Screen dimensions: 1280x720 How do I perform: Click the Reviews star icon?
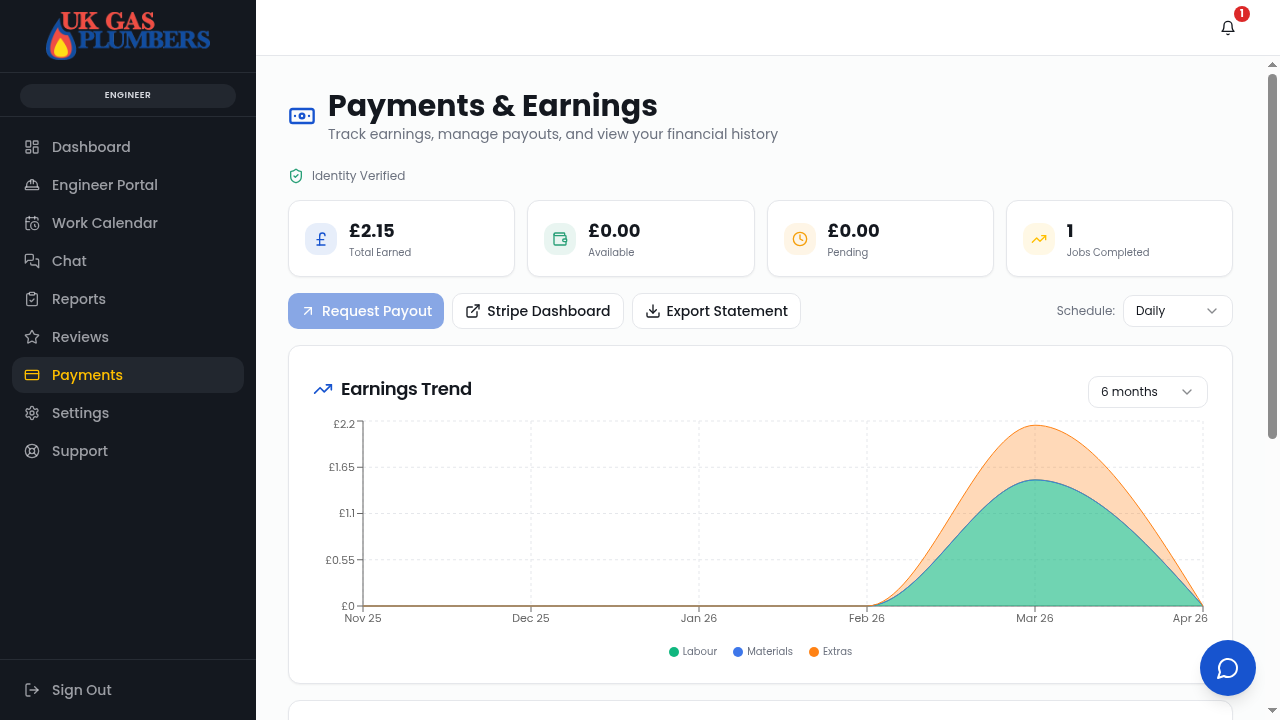click(x=32, y=337)
